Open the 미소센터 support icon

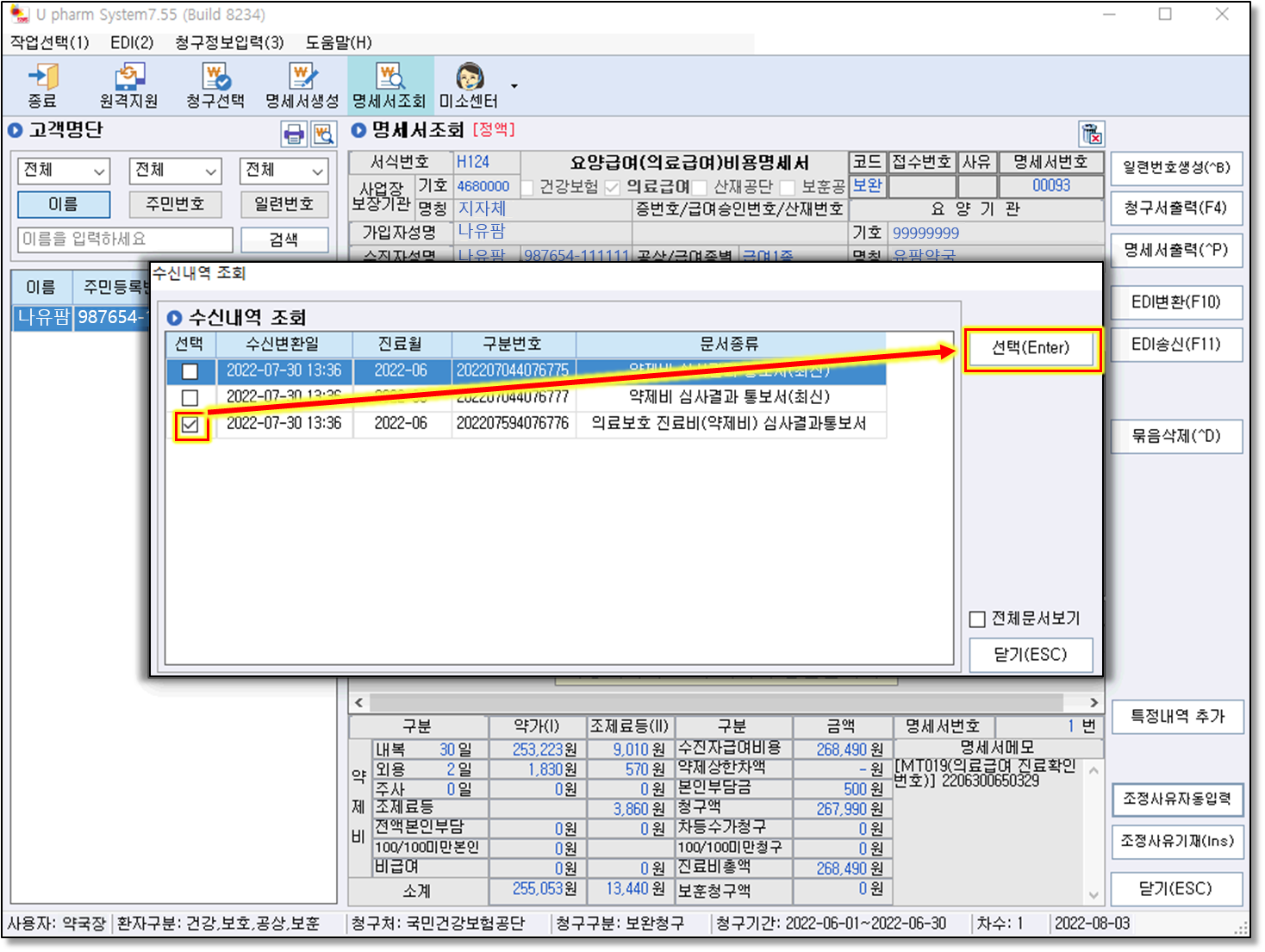pyautogui.click(x=469, y=85)
